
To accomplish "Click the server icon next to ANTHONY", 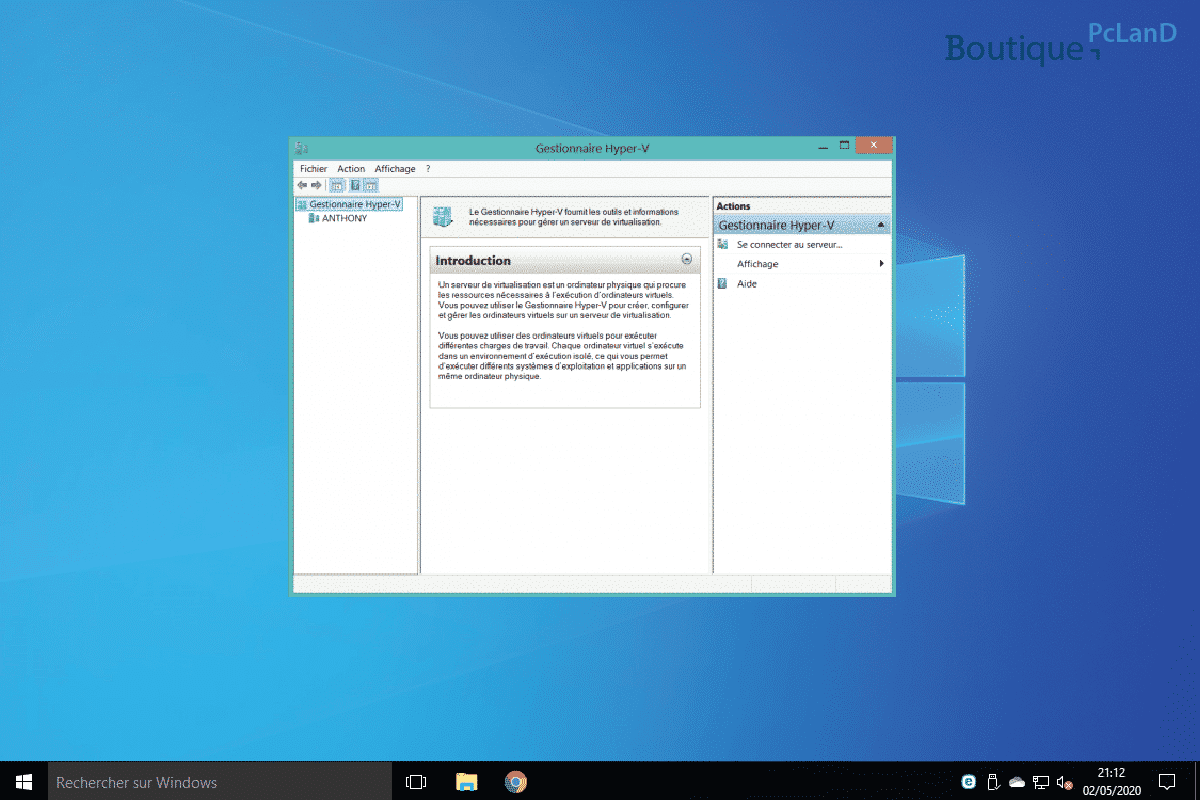I will pyautogui.click(x=314, y=218).
